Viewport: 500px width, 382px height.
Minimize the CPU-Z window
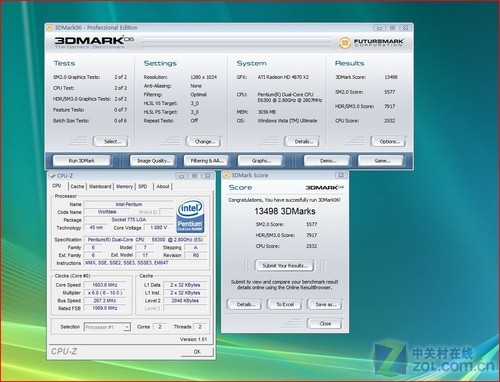coord(181,176)
